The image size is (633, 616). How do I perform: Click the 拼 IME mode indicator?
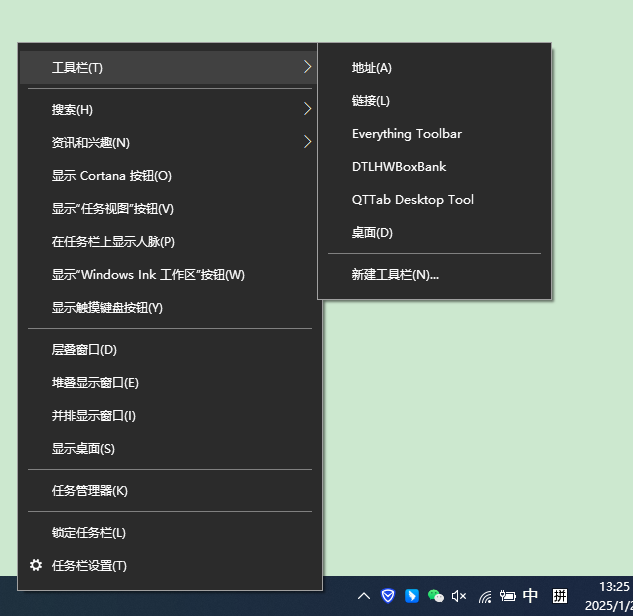[x=560, y=596]
